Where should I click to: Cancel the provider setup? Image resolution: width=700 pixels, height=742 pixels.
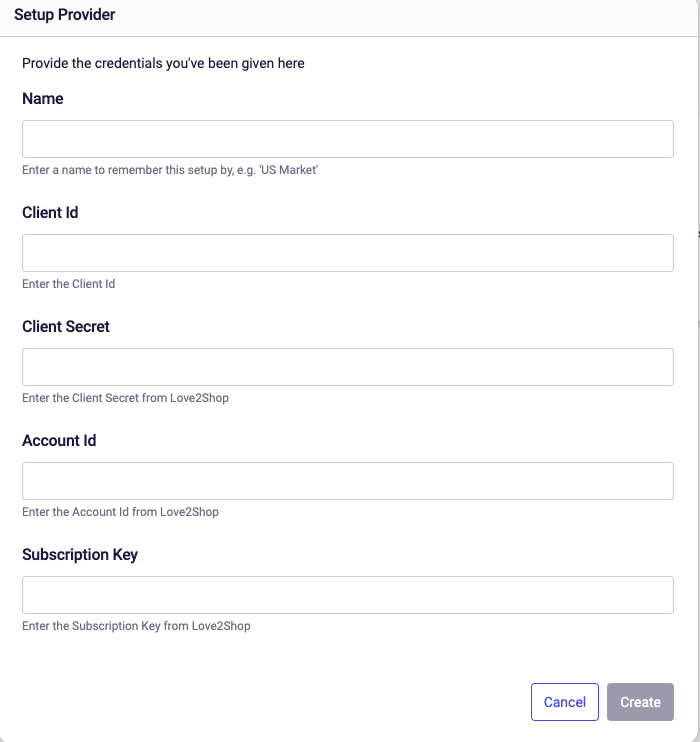coord(565,702)
